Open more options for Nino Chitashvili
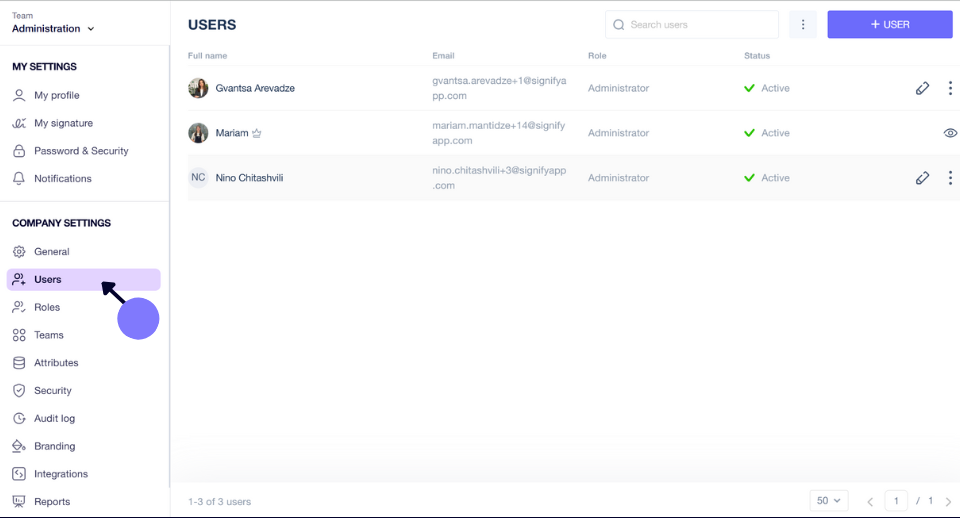The width and height of the screenshot is (960, 518). pos(950,178)
